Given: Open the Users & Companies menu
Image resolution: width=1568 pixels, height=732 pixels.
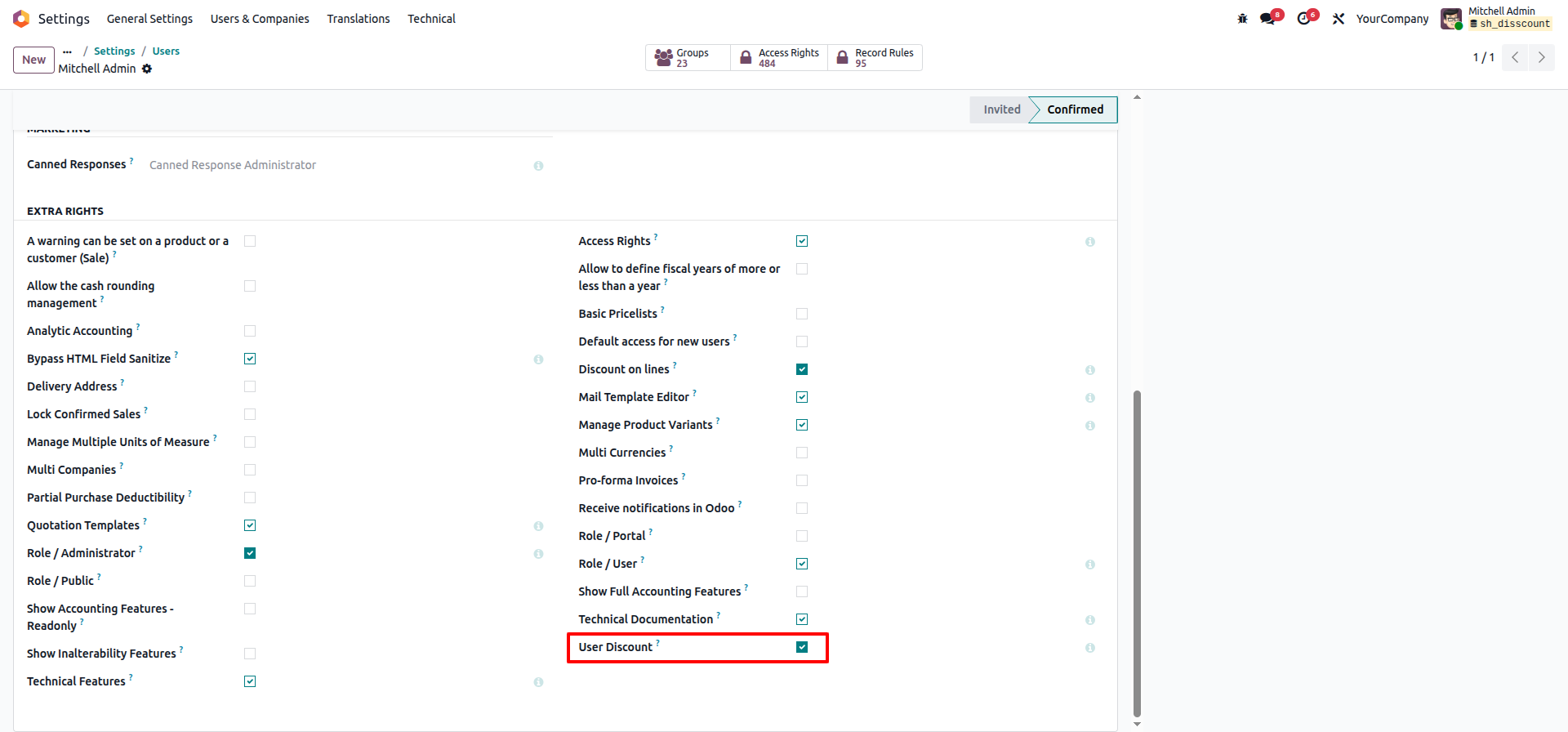Looking at the screenshot, I should (260, 19).
